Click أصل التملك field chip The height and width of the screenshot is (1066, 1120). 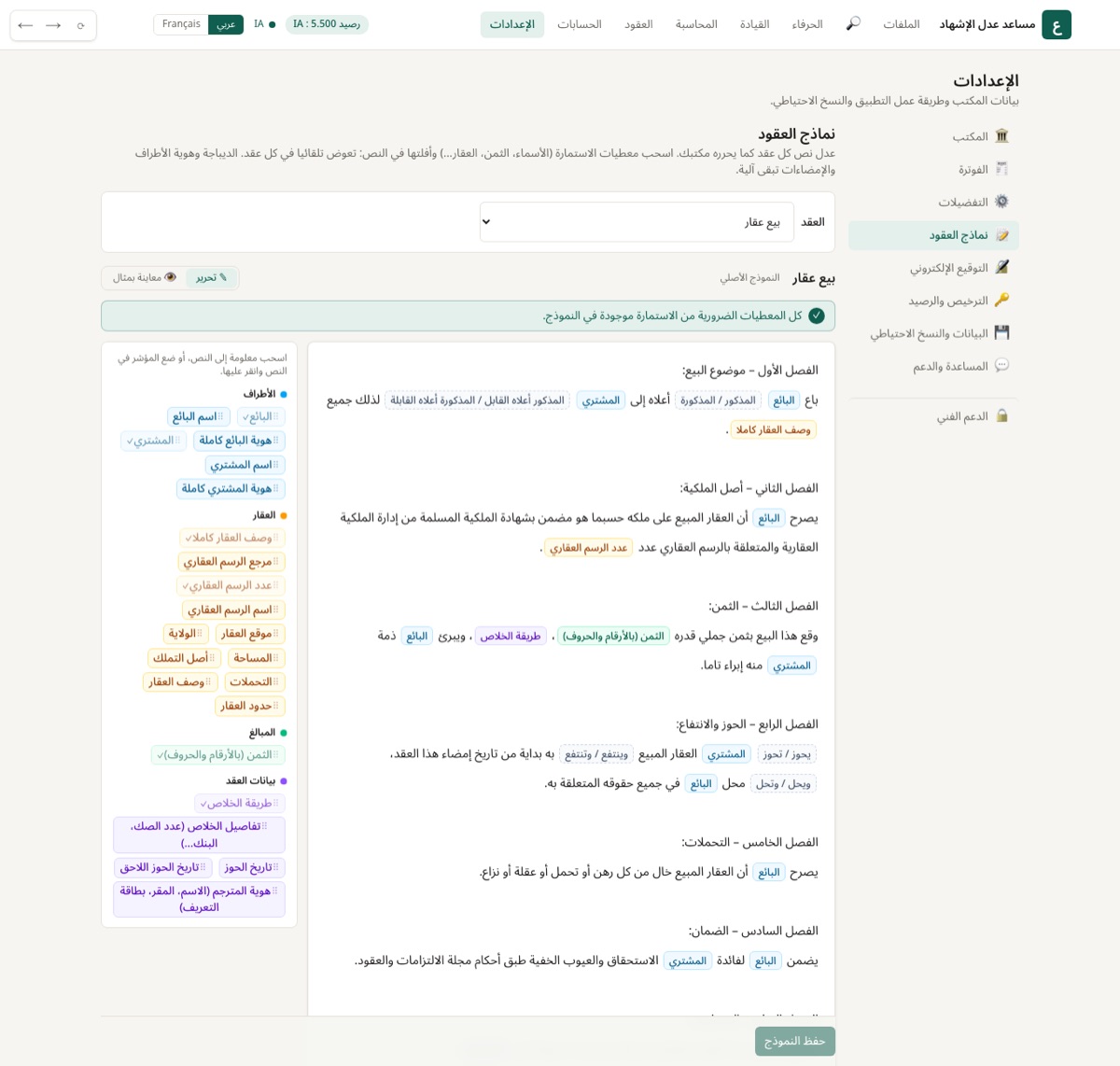(x=184, y=658)
